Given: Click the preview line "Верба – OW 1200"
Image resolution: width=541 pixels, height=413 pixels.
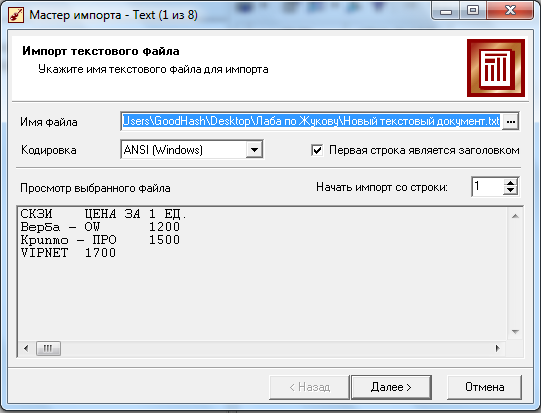Looking at the screenshot, I should pos(100,227).
